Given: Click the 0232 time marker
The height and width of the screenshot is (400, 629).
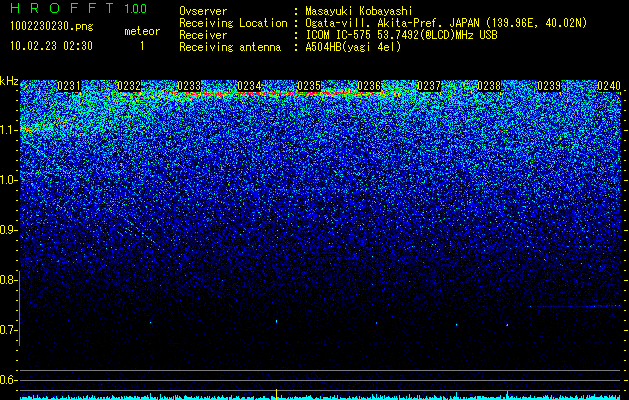Looking at the screenshot, I should coord(129,86).
